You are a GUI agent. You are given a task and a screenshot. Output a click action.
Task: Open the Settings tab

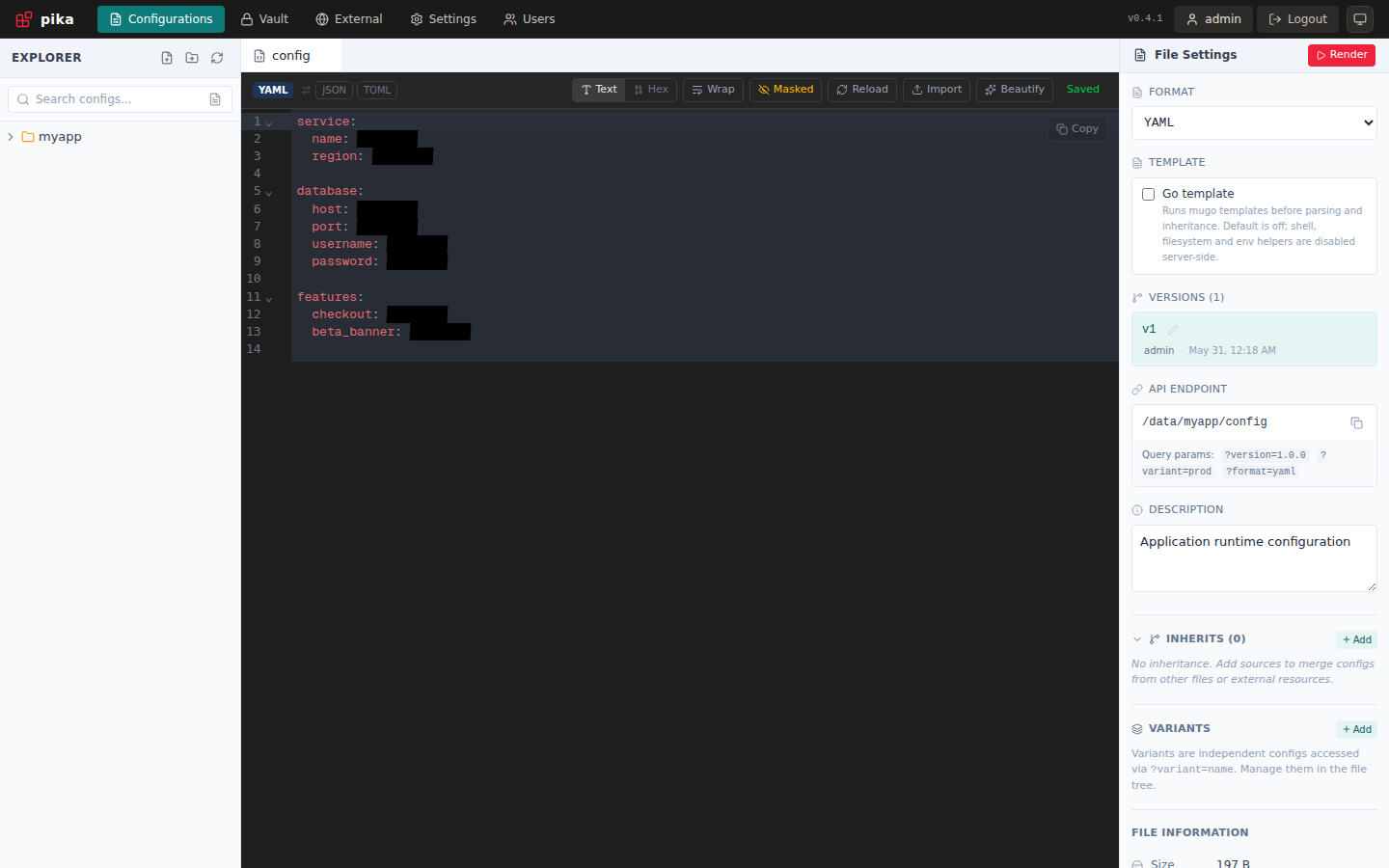(444, 19)
